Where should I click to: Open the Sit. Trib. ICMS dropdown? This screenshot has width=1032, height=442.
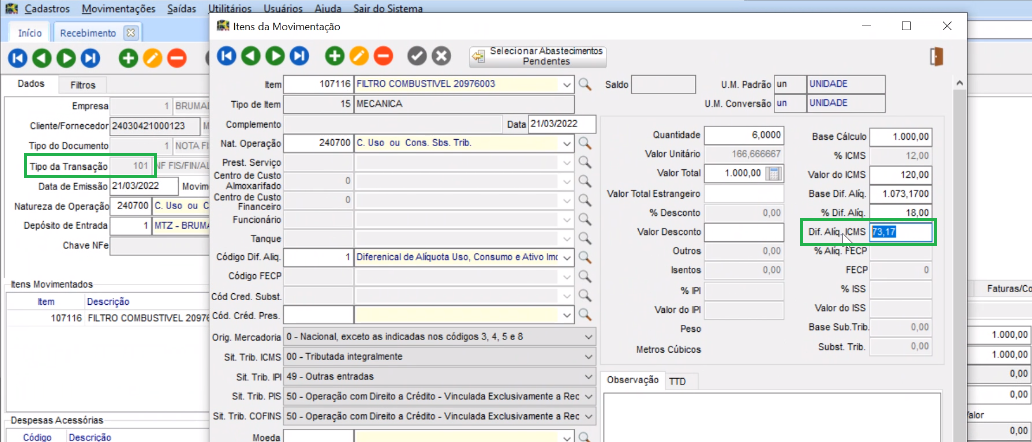click(x=589, y=356)
